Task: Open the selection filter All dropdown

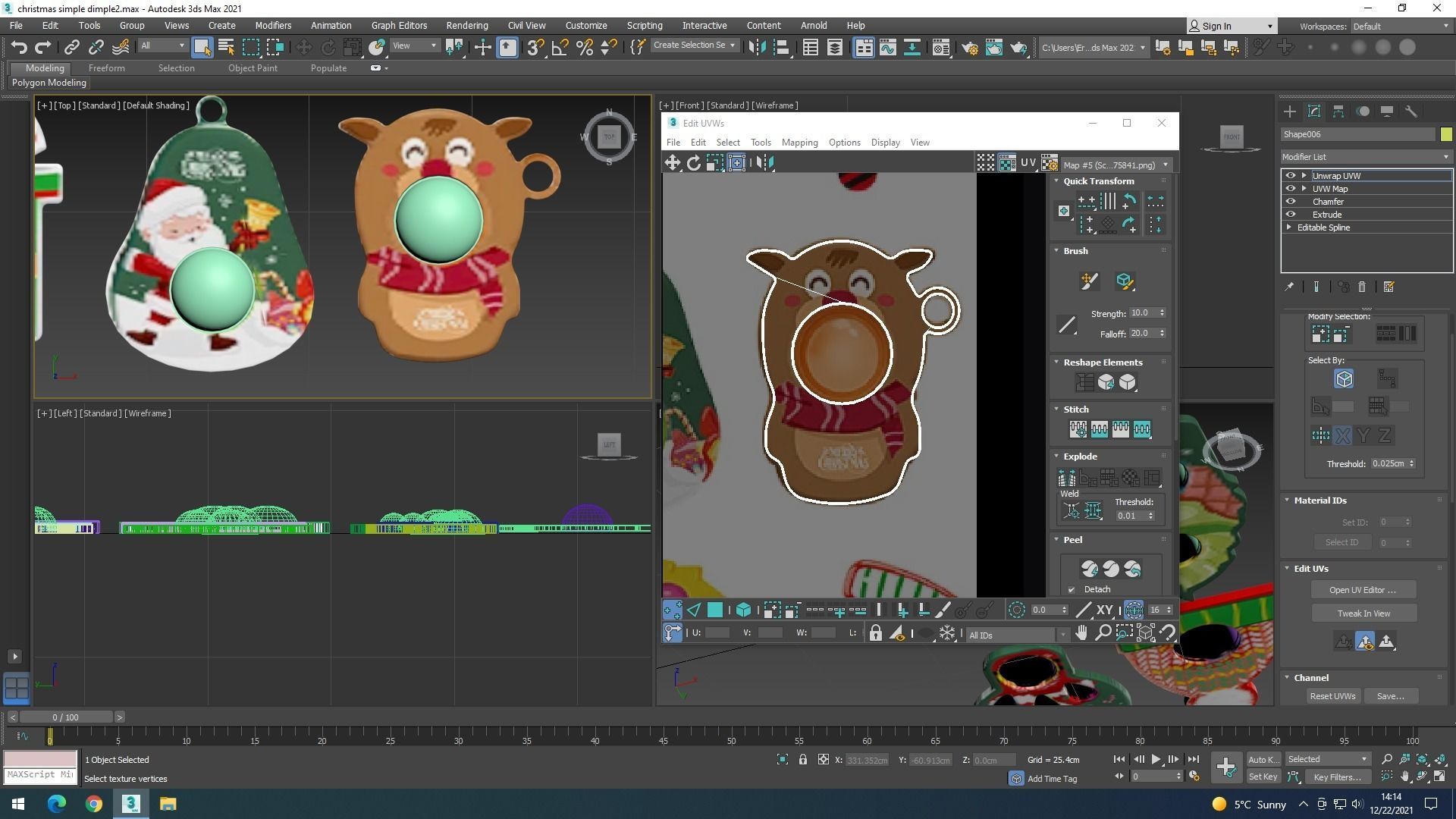Action: (x=162, y=46)
